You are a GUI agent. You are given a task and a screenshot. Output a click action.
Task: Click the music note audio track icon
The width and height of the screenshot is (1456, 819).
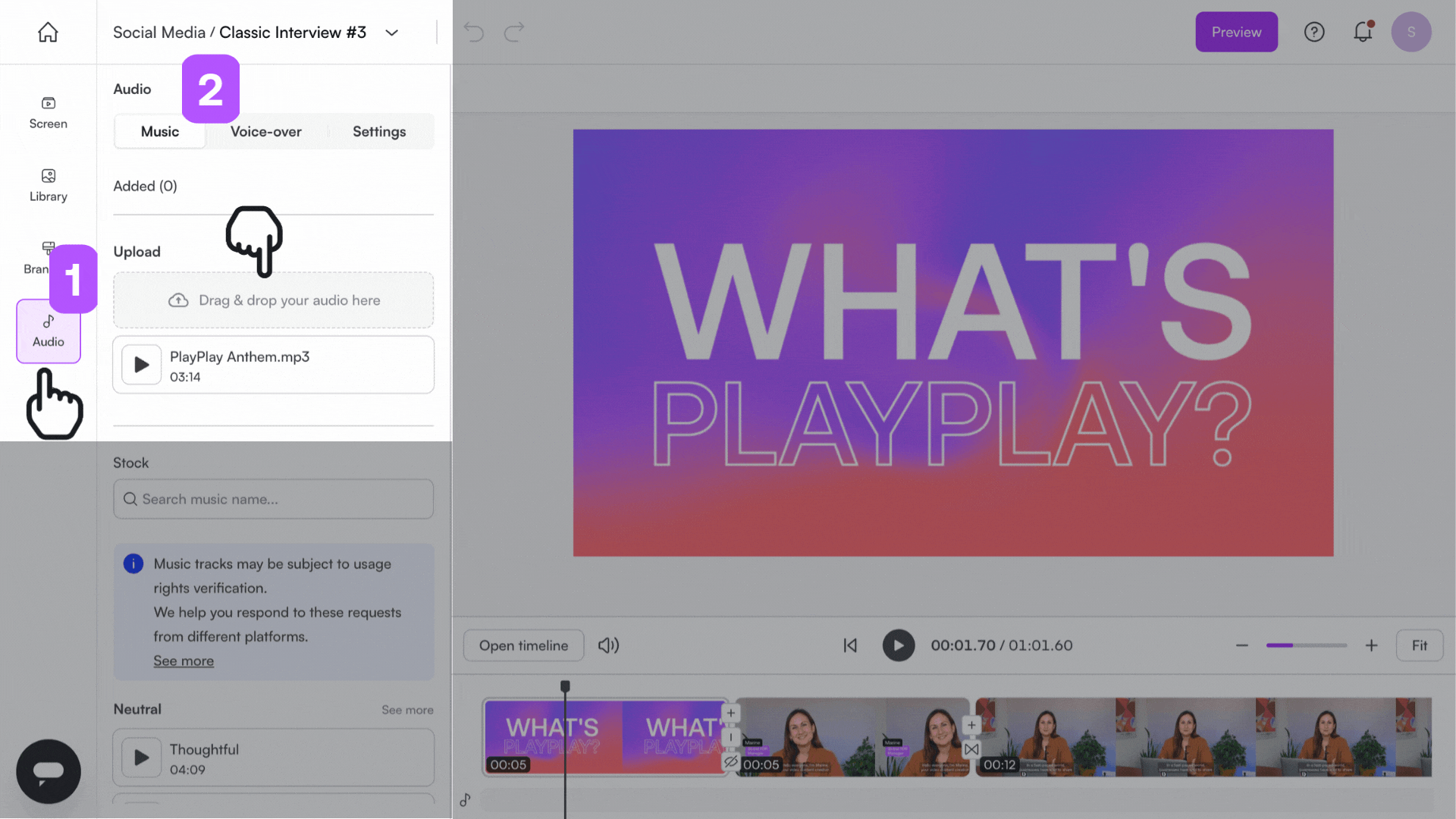click(x=465, y=800)
